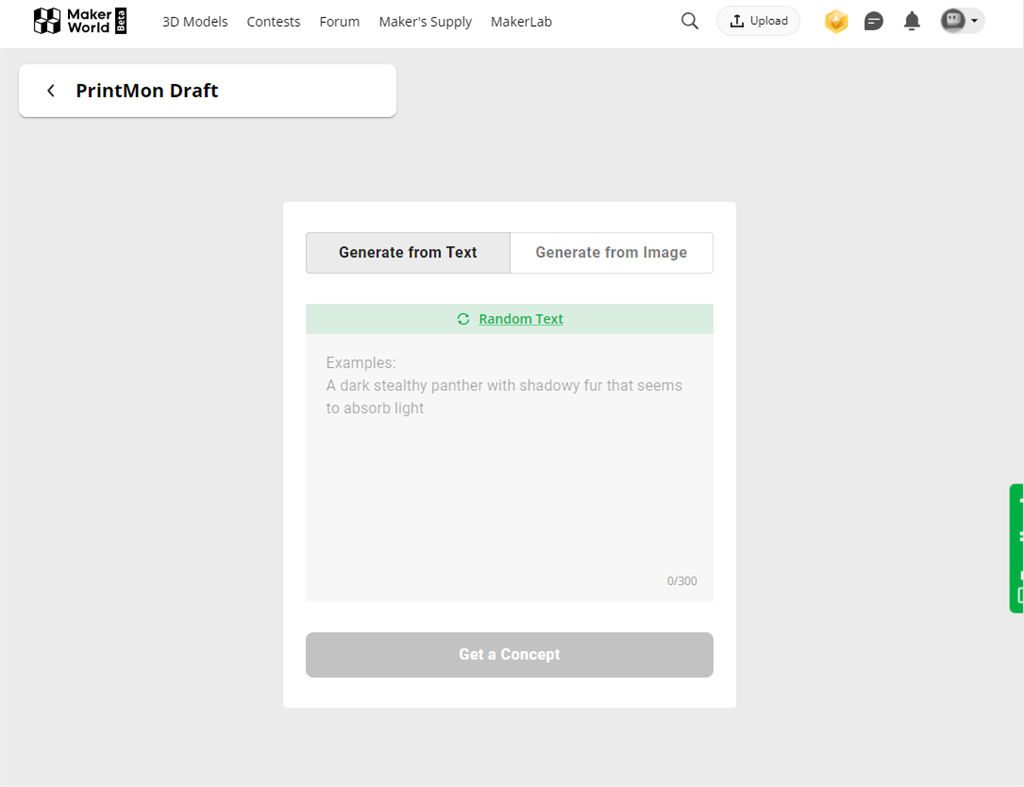Click the Upload button

click(758, 21)
